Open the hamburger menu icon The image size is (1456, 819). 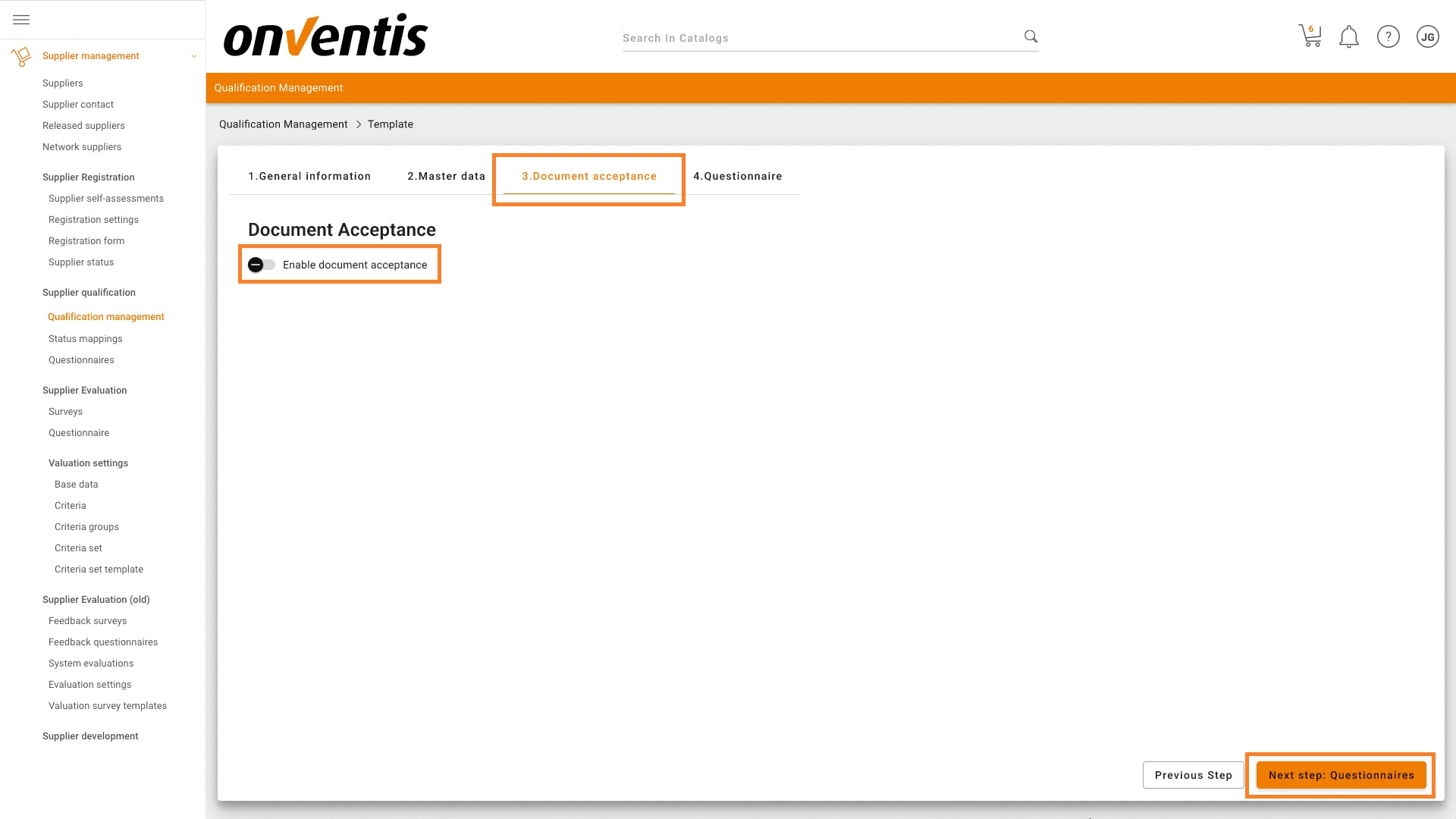click(x=21, y=20)
